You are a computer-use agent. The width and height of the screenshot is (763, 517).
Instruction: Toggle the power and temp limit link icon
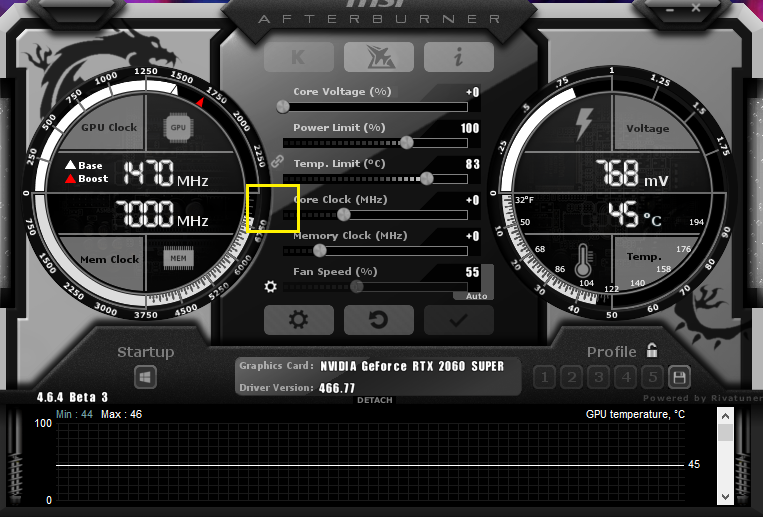(x=277, y=160)
